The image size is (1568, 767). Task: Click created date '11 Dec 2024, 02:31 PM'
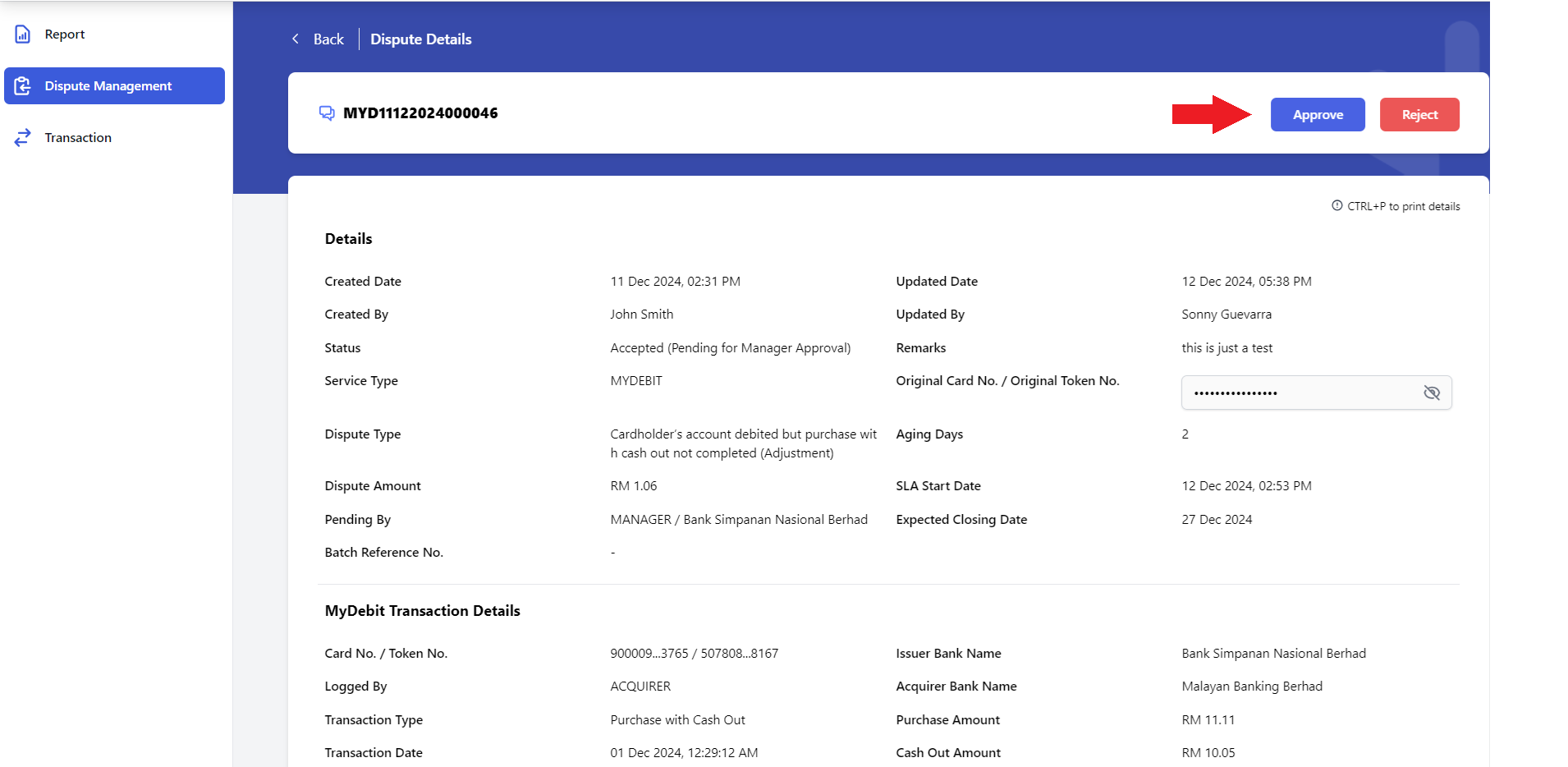[x=675, y=282]
